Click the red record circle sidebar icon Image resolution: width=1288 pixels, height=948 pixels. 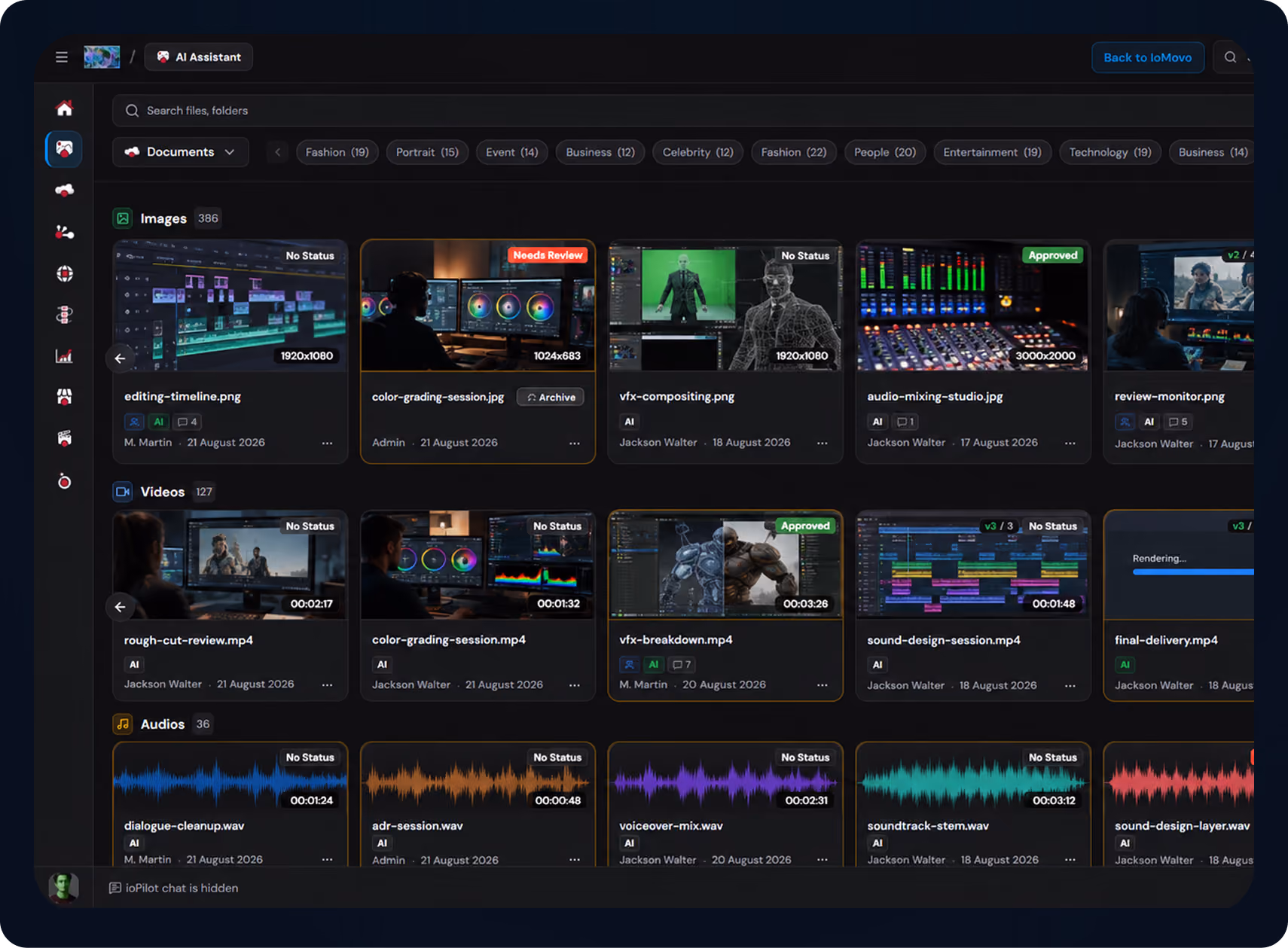65,481
